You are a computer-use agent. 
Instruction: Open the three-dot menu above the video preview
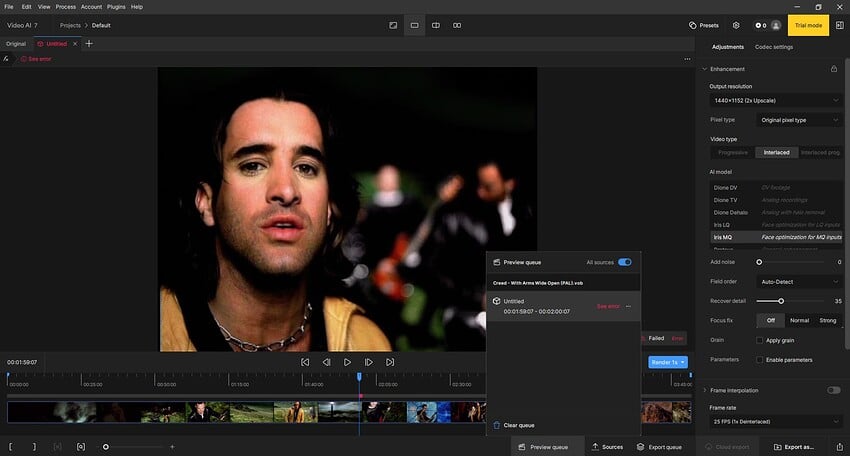(687, 59)
